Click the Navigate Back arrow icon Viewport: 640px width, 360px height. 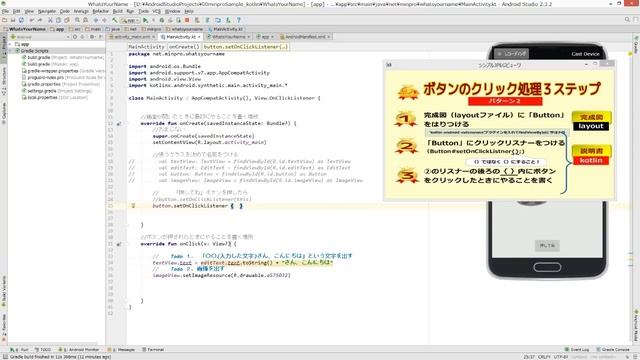[x=96, y=20]
